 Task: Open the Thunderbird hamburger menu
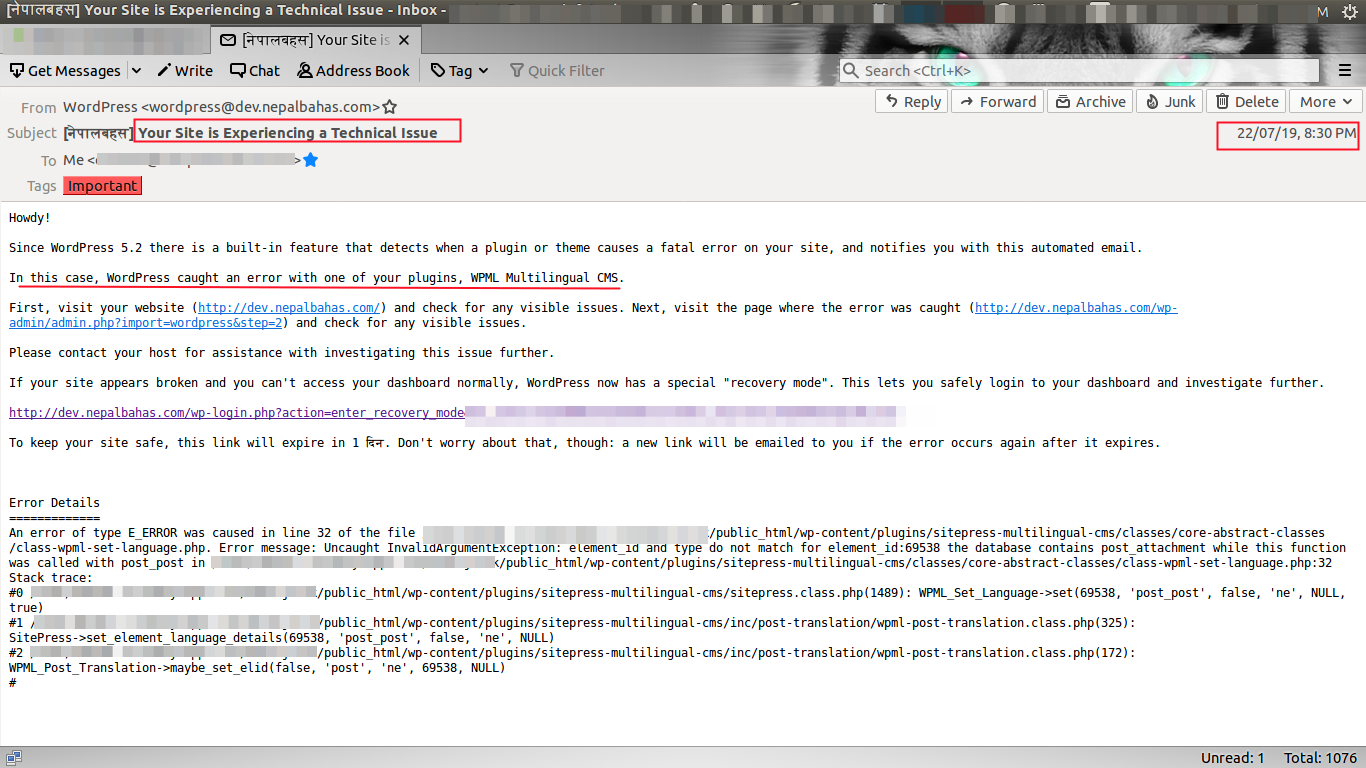click(x=1345, y=71)
